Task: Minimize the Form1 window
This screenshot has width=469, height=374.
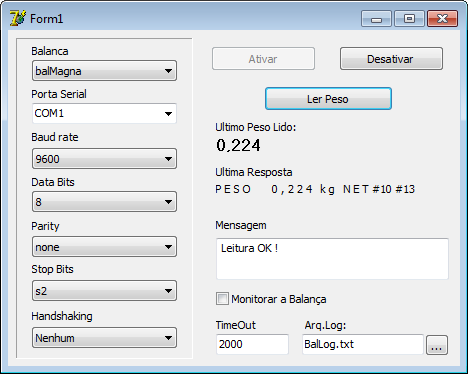Action: click(376, 19)
